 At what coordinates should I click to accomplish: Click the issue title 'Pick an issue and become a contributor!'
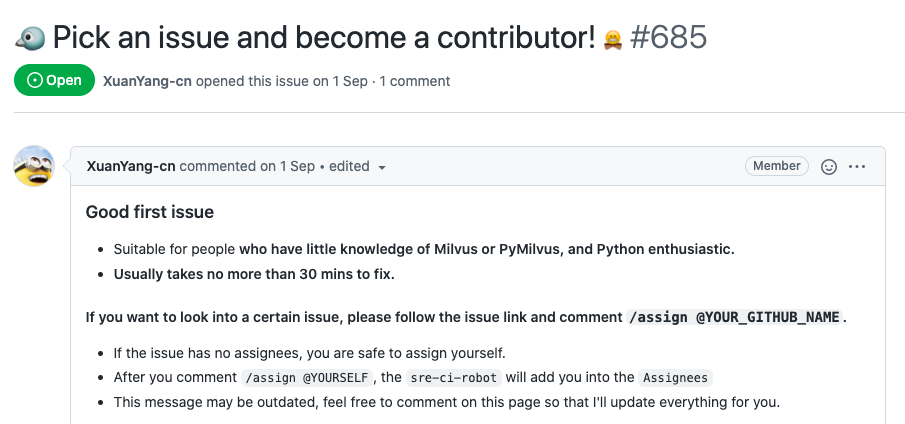point(324,37)
